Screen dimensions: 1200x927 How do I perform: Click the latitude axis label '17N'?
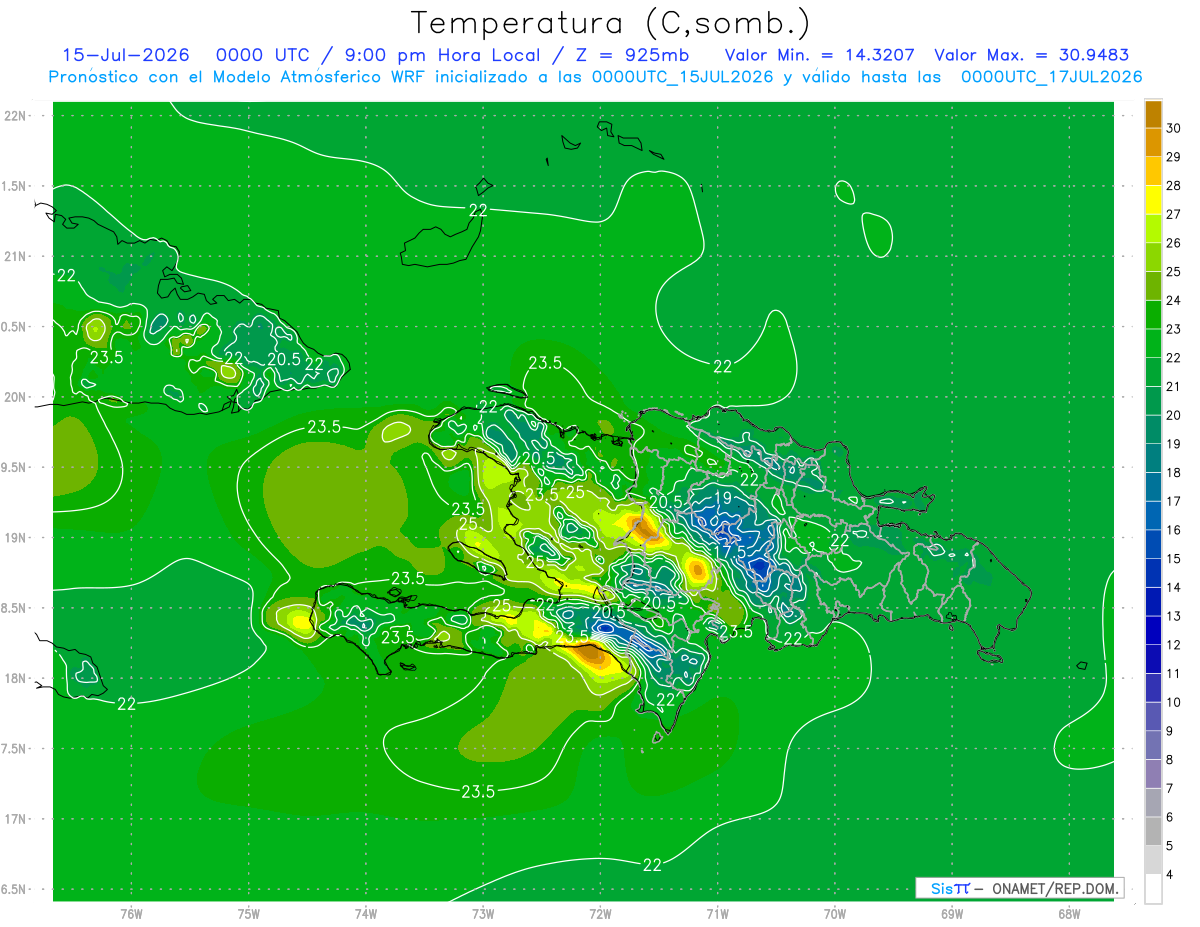point(16,819)
